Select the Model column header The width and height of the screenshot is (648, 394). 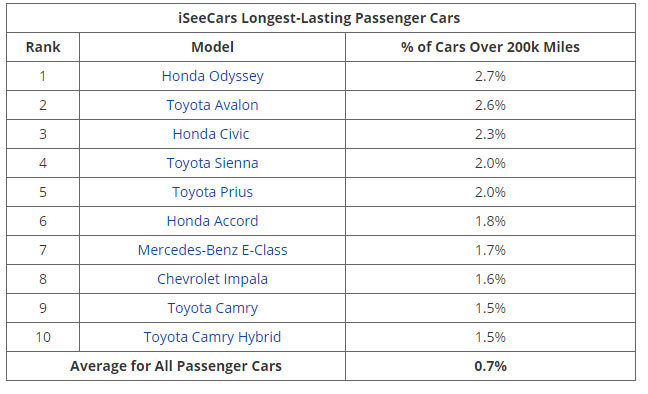coord(212,47)
